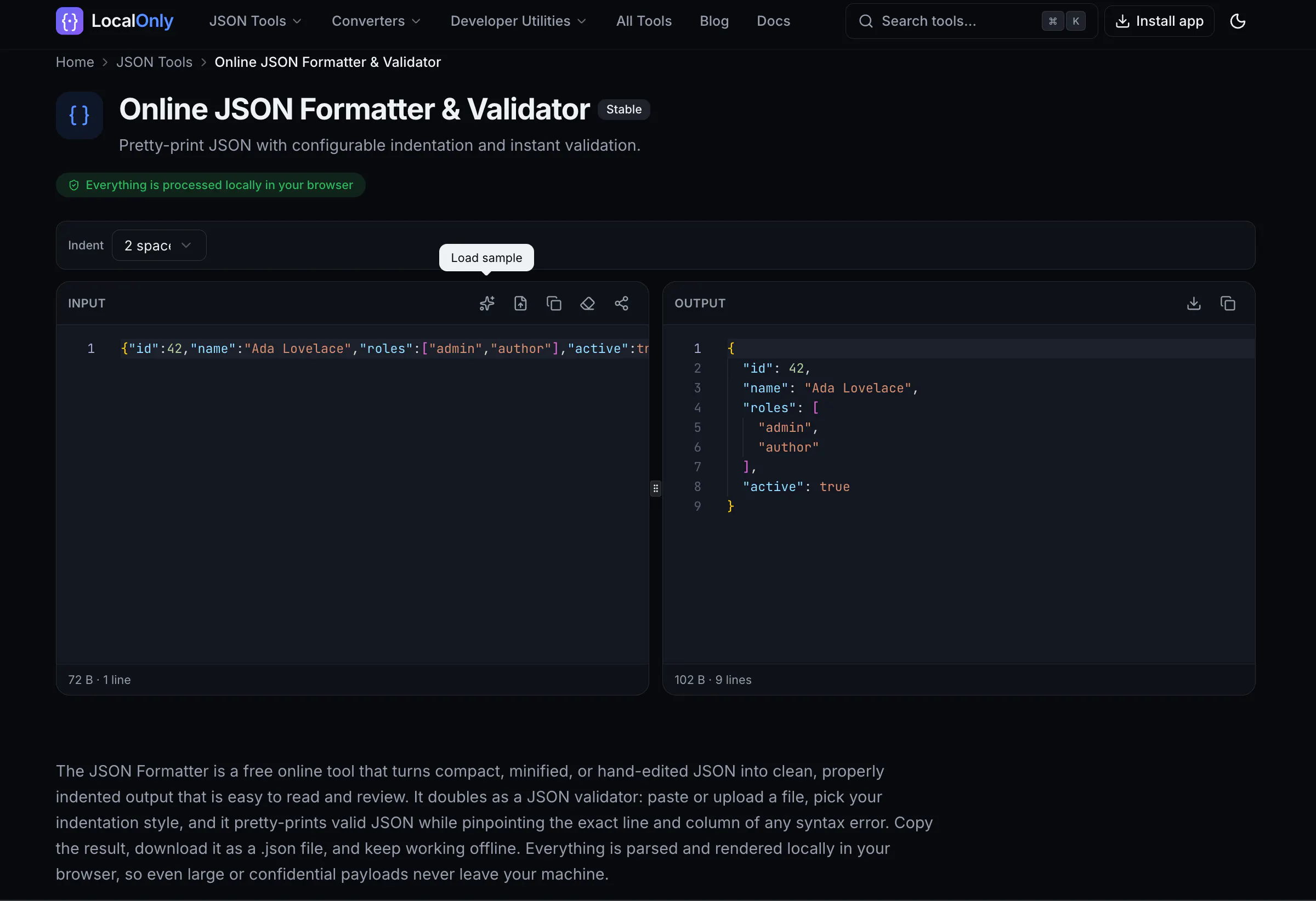Viewport: 1316px width, 901px height.
Task: Click the search magnifier icon
Action: [866, 21]
